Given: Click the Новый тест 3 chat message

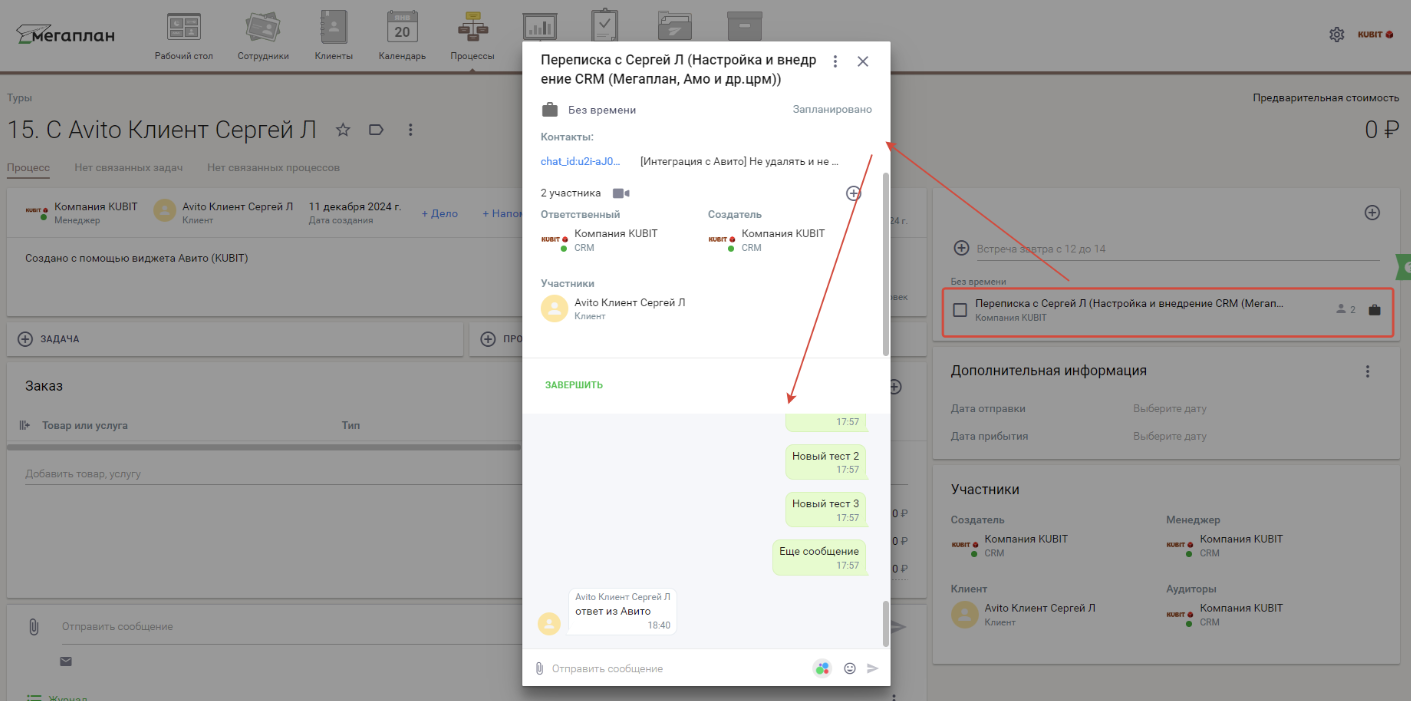Looking at the screenshot, I should 825,509.
